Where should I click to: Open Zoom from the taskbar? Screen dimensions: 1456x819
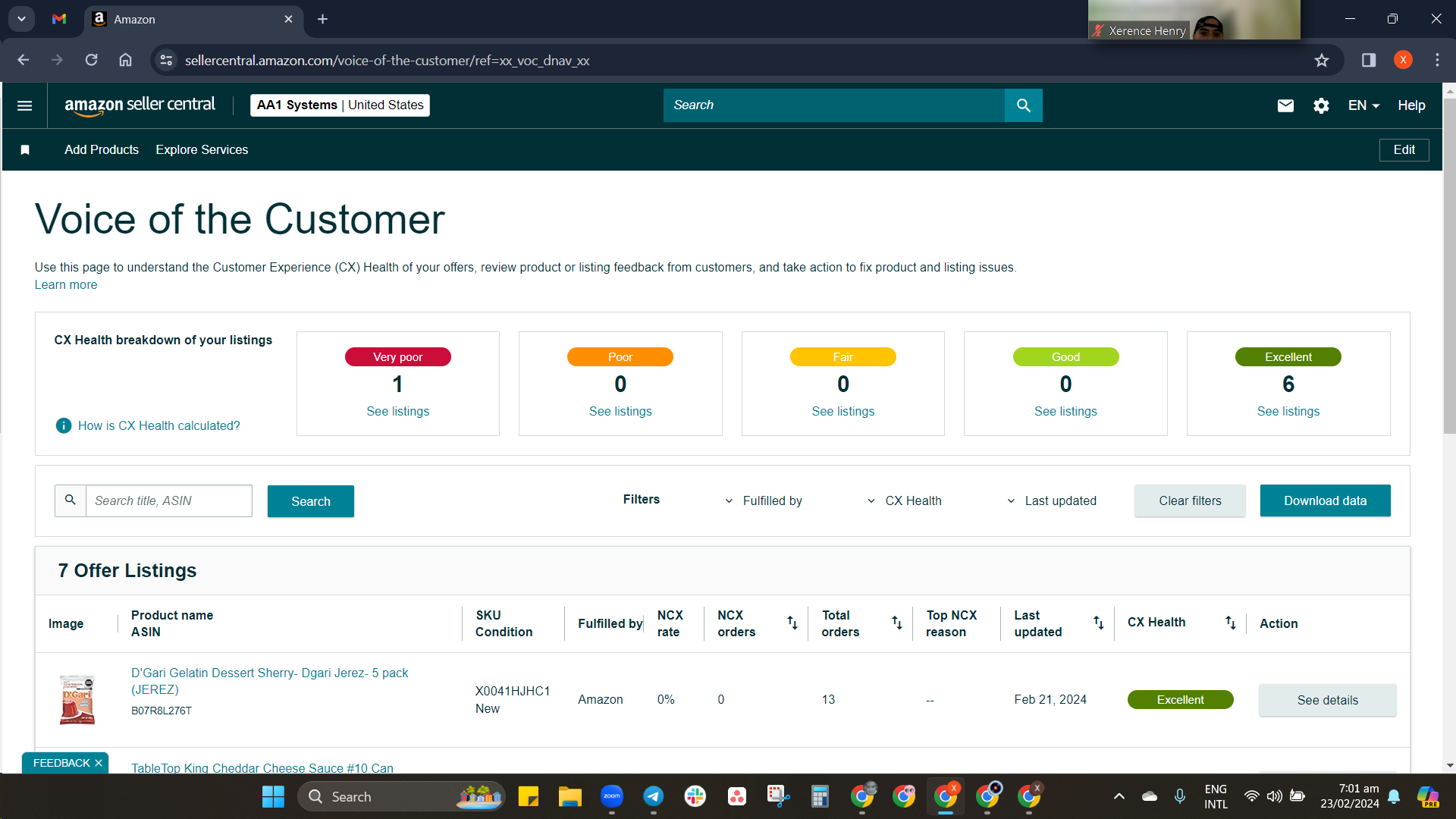[612, 796]
